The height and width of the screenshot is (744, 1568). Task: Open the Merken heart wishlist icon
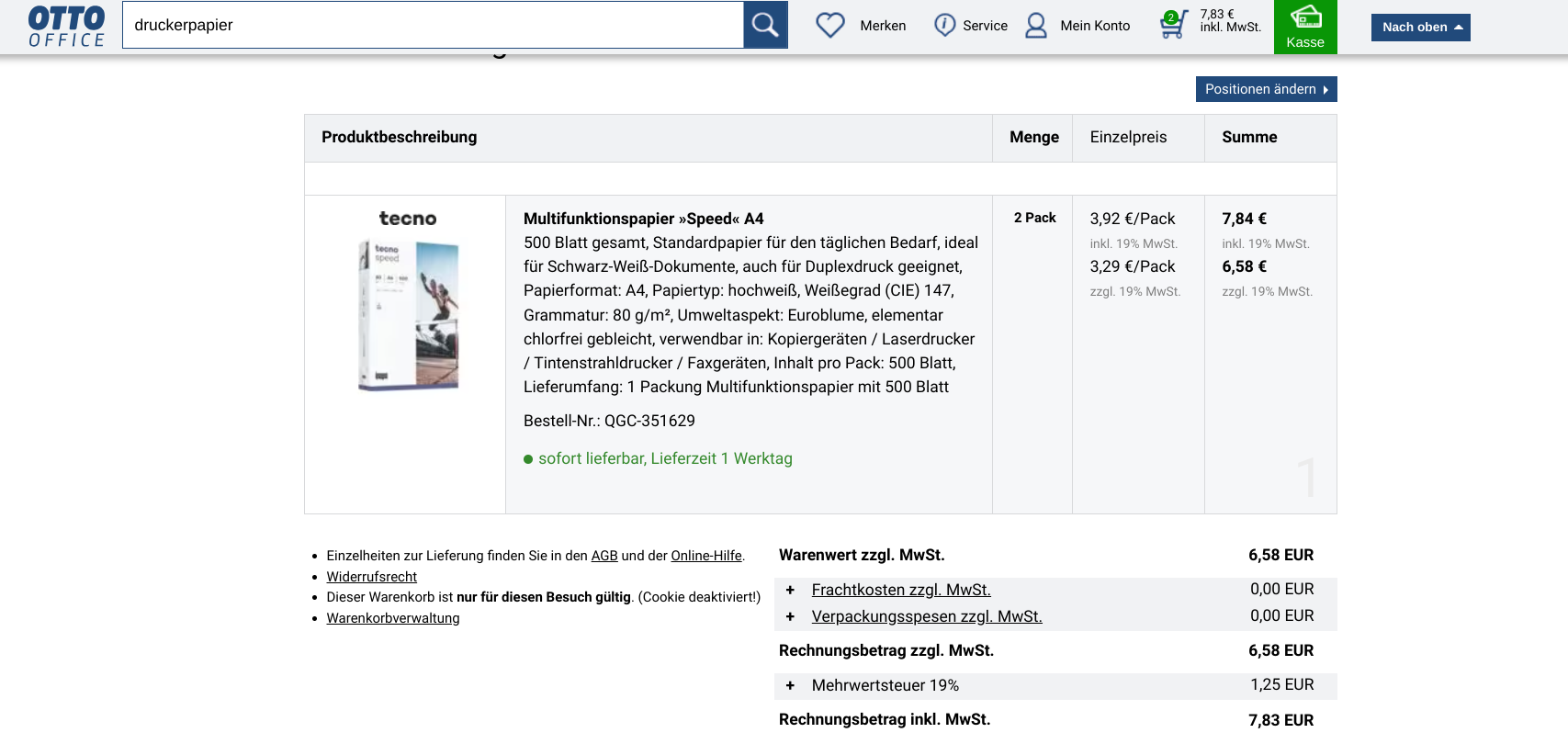830,25
